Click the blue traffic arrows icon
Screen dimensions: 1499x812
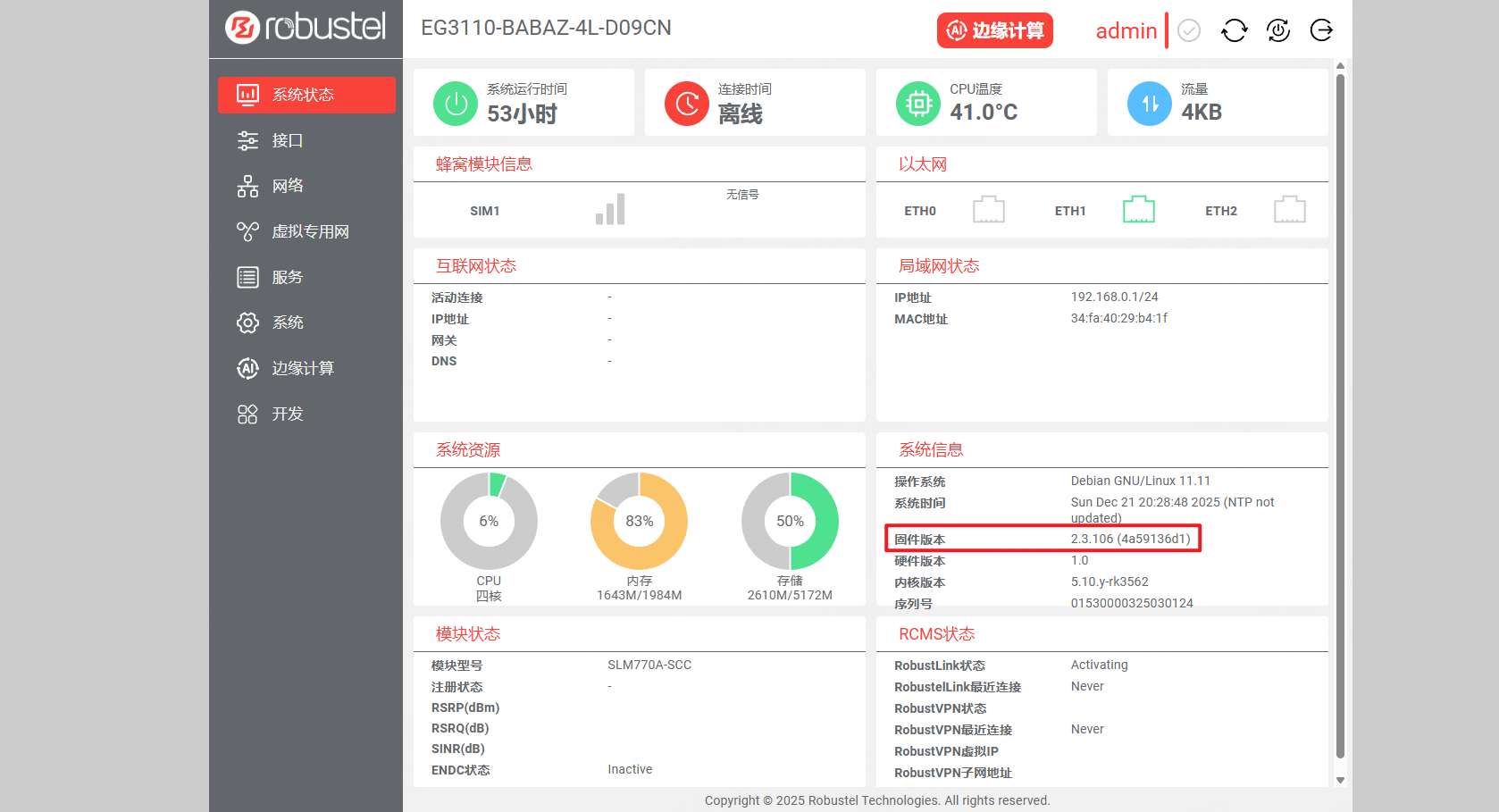pos(1150,104)
